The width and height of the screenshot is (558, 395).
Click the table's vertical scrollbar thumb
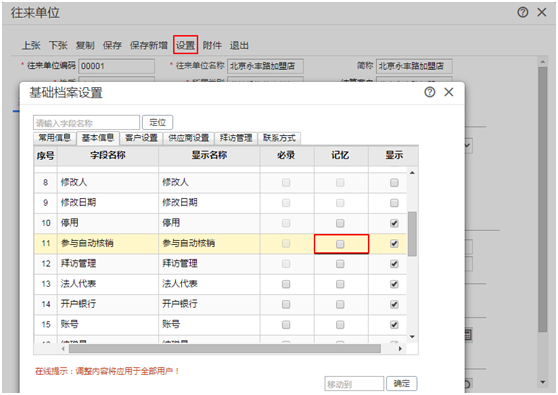coord(412,234)
